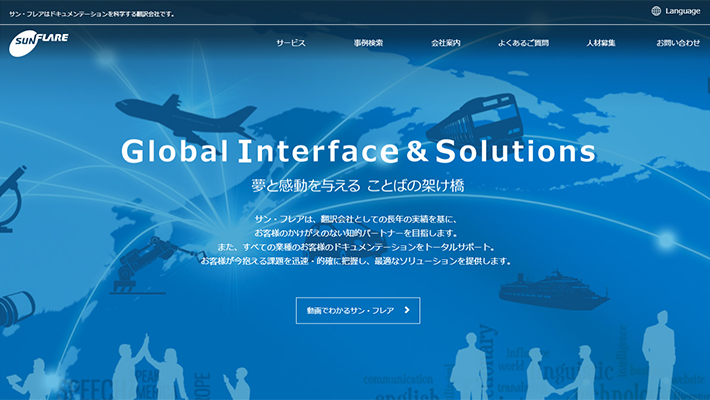Open the 会社案内 menu item
Screen dimensions: 710x400
(446, 43)
